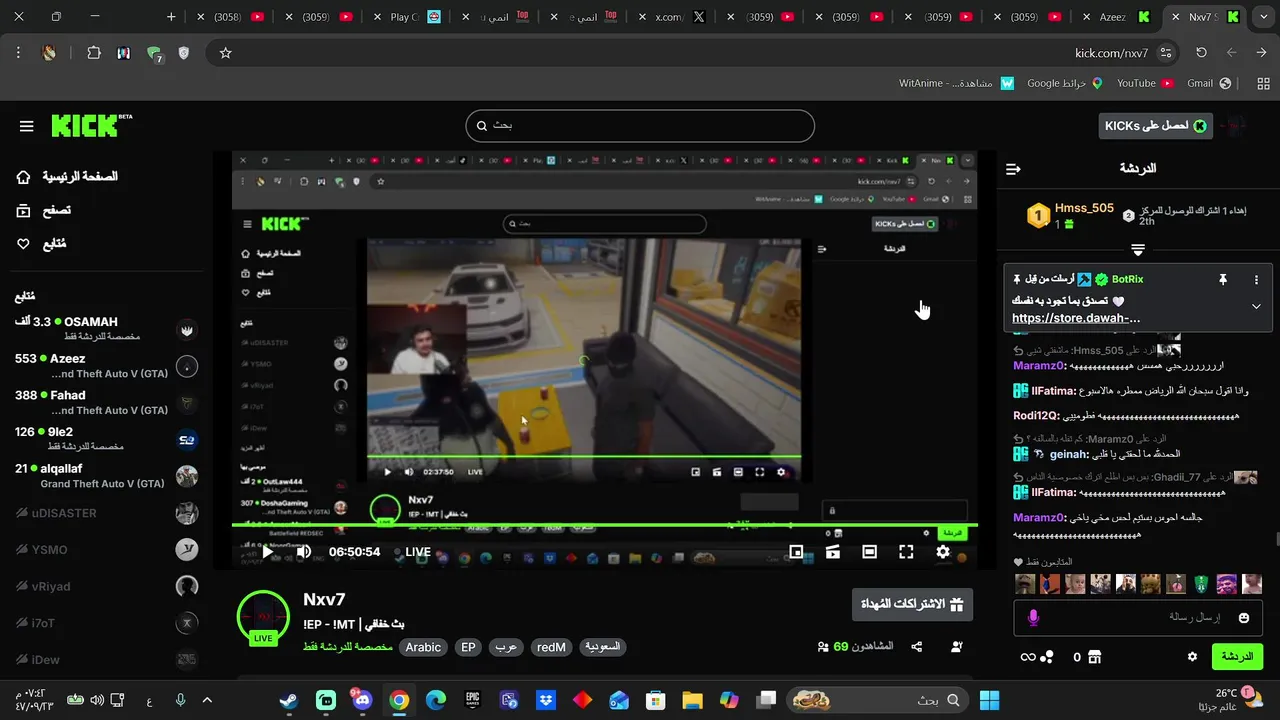Open a new browser tab
The width and height of the screenshot is (1280, 720).
click(x=171, y=17)
